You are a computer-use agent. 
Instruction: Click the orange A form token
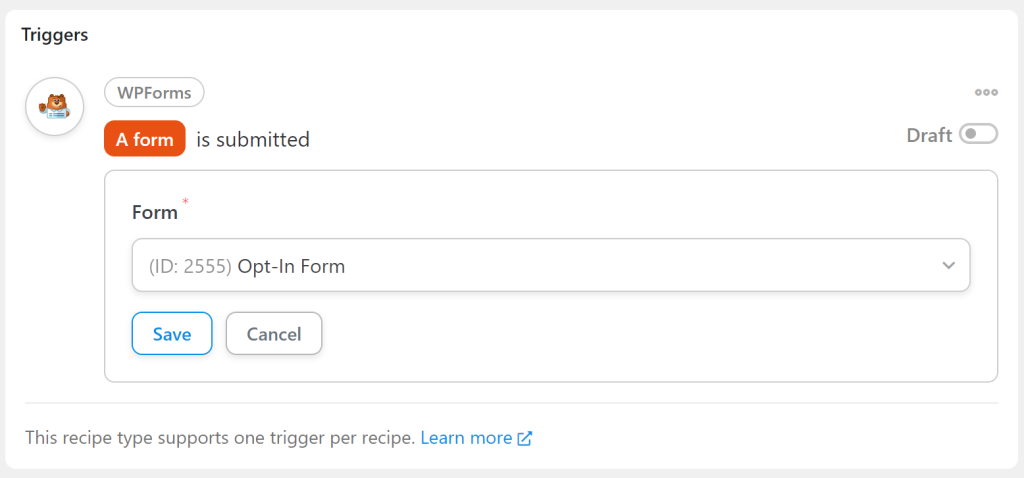145,139
